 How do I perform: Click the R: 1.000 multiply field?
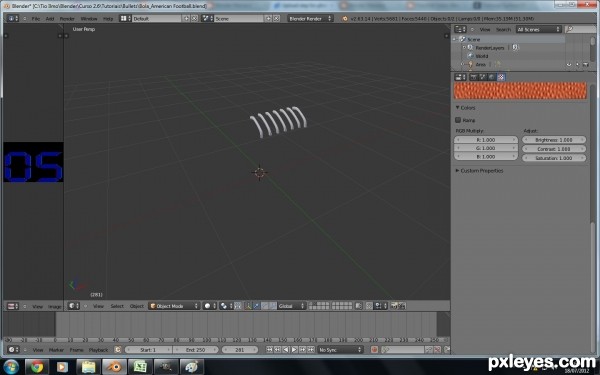pos(486,140)
